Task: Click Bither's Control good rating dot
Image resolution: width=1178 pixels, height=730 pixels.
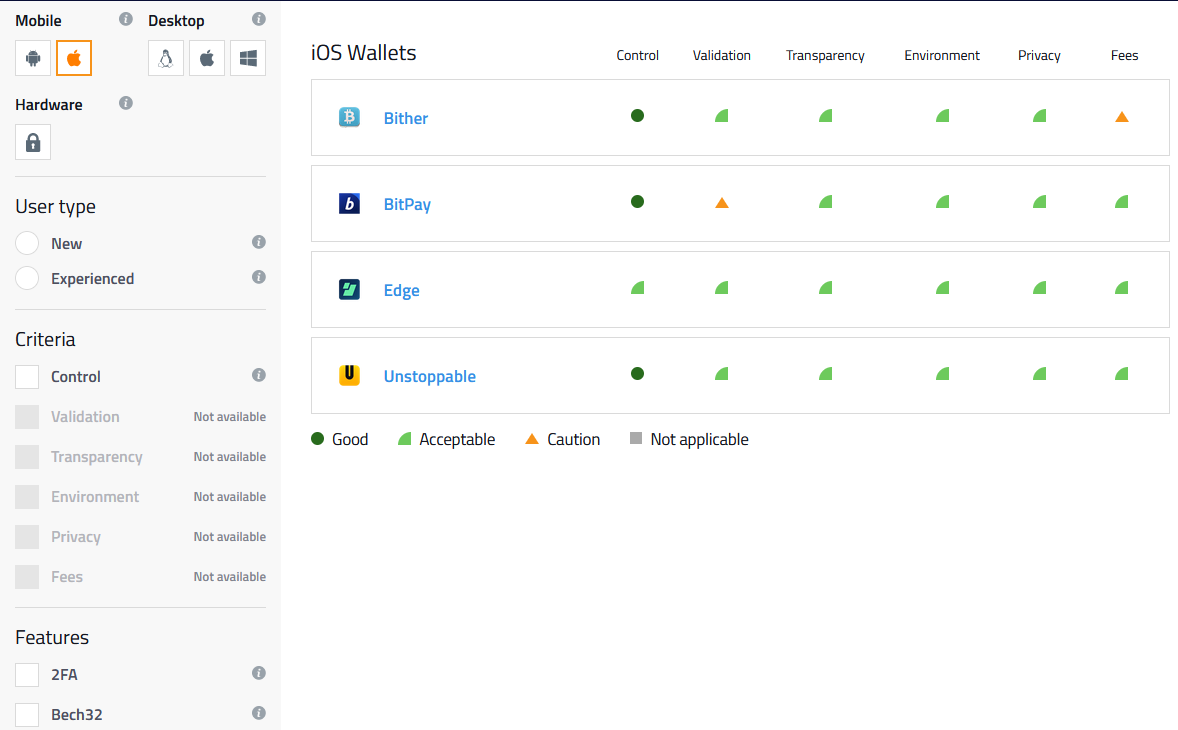Action: [637, 116]
